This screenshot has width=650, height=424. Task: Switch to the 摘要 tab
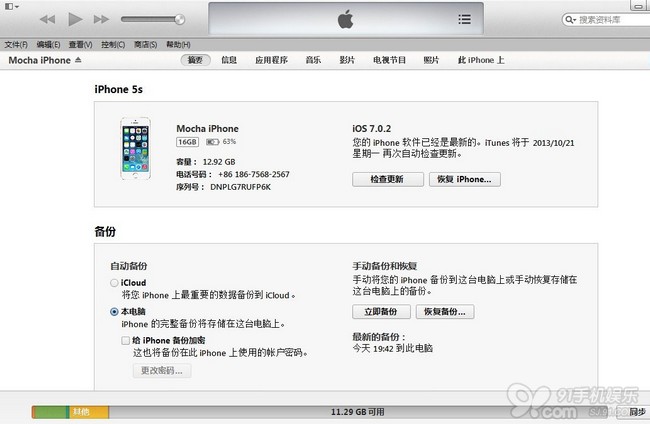point(195,60)
